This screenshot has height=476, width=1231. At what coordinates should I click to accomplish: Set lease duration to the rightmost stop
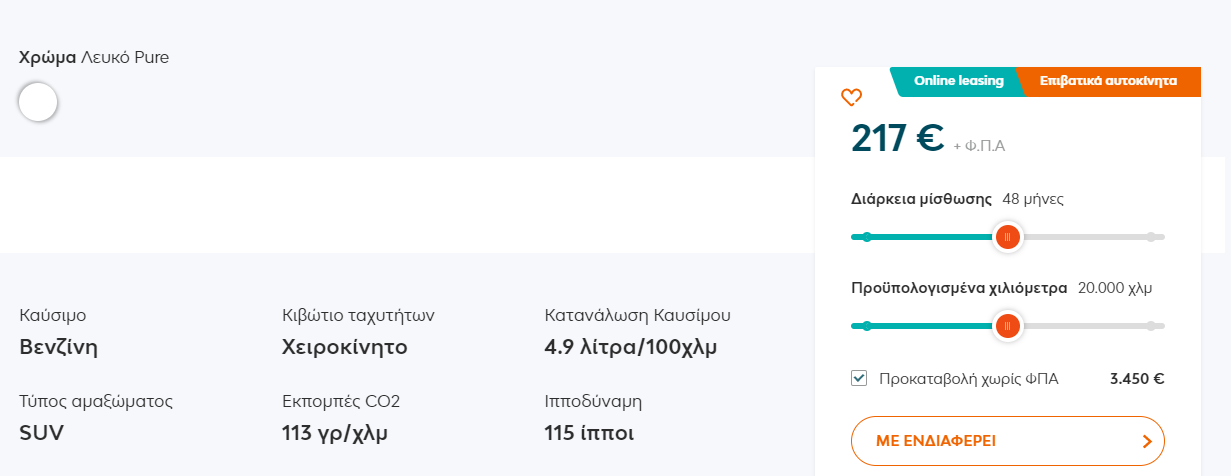point(1151,237)
